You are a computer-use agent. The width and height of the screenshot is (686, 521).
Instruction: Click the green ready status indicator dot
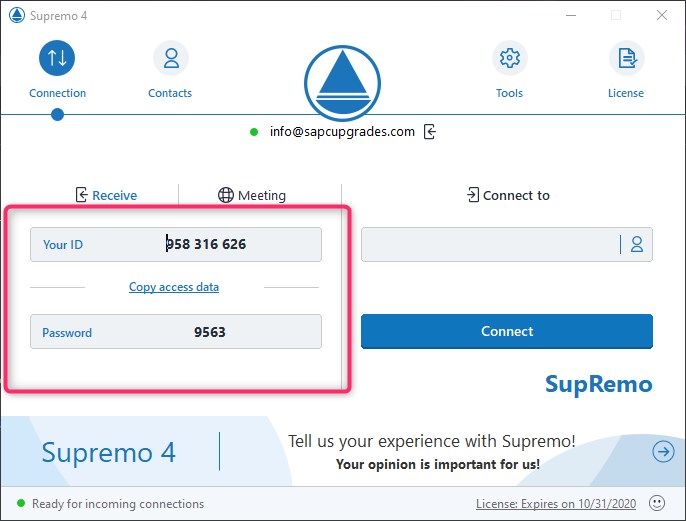pos(21,503)
